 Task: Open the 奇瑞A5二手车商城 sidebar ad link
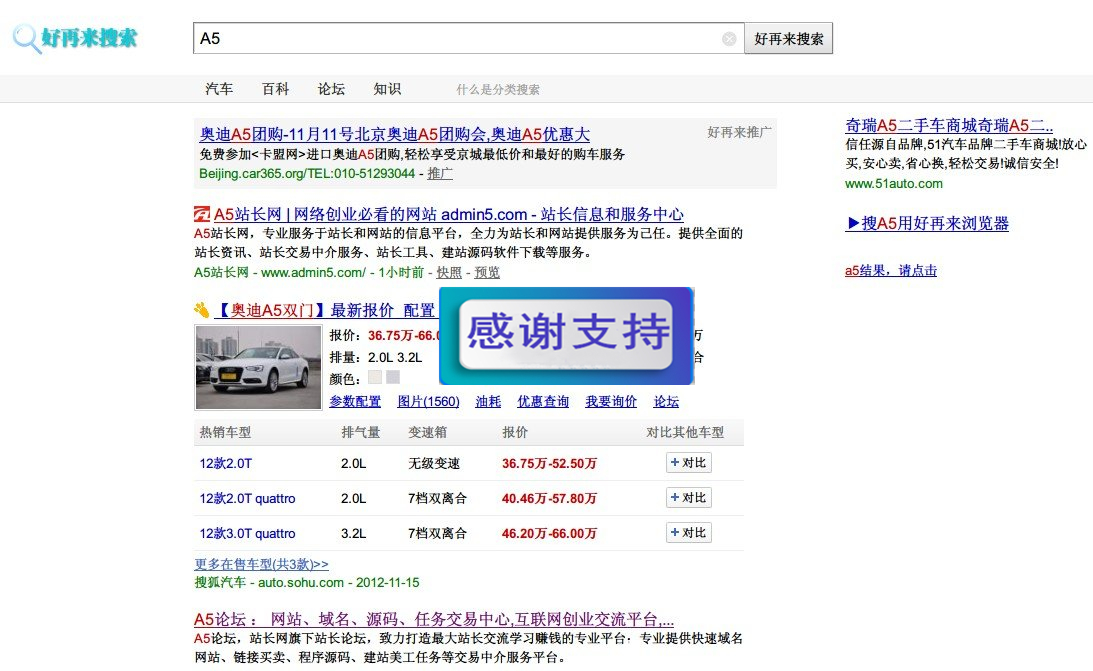pos(949,125)
